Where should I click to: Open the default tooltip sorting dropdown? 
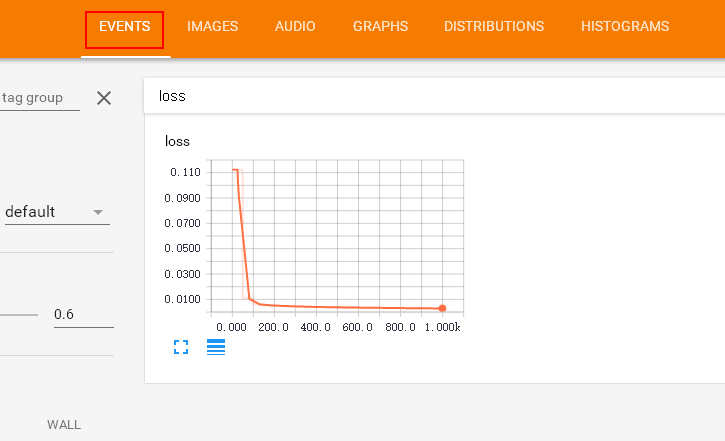coord(56,212)
